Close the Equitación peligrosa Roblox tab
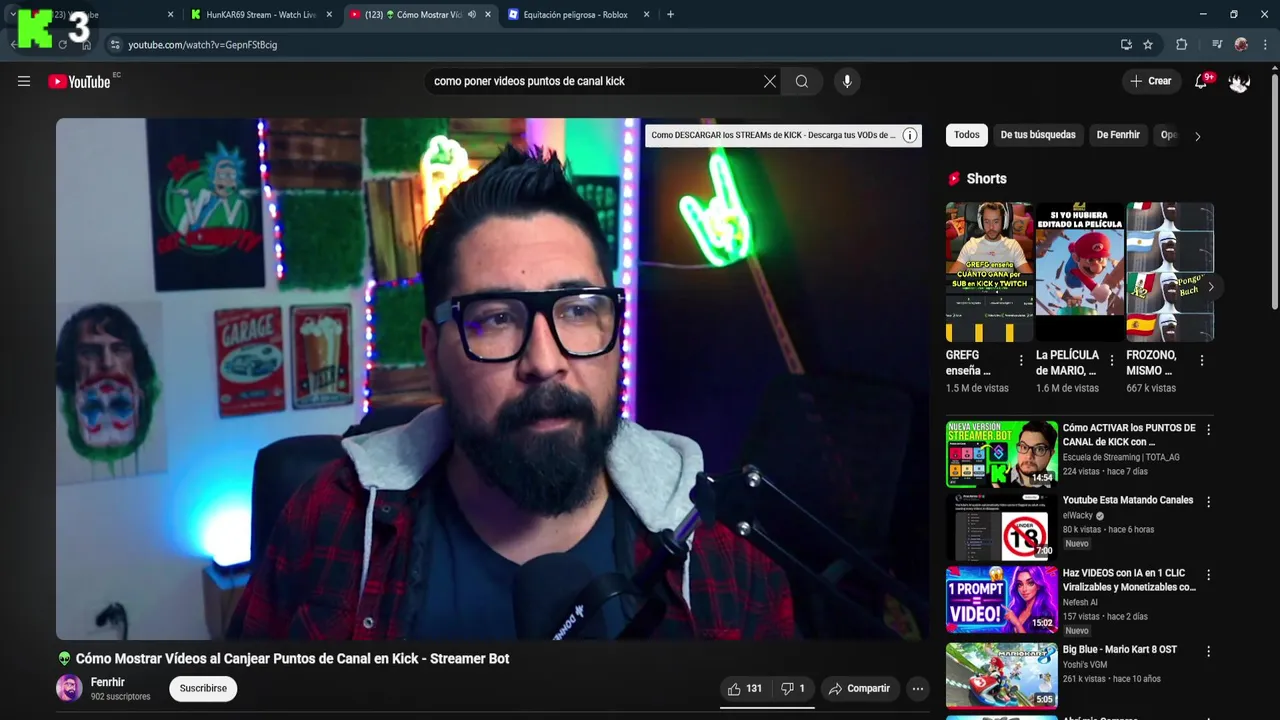This screenshot has height=720, width=1280. [x=647, y=15]
